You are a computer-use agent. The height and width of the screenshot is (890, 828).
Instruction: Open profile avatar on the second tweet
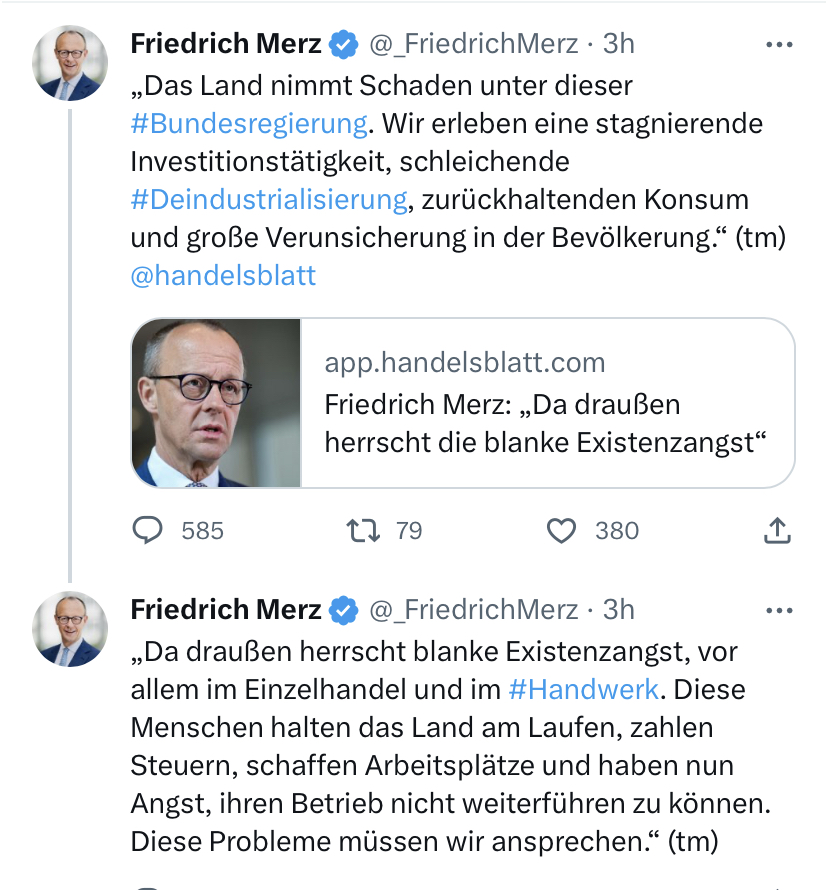[x=70, y=629]
